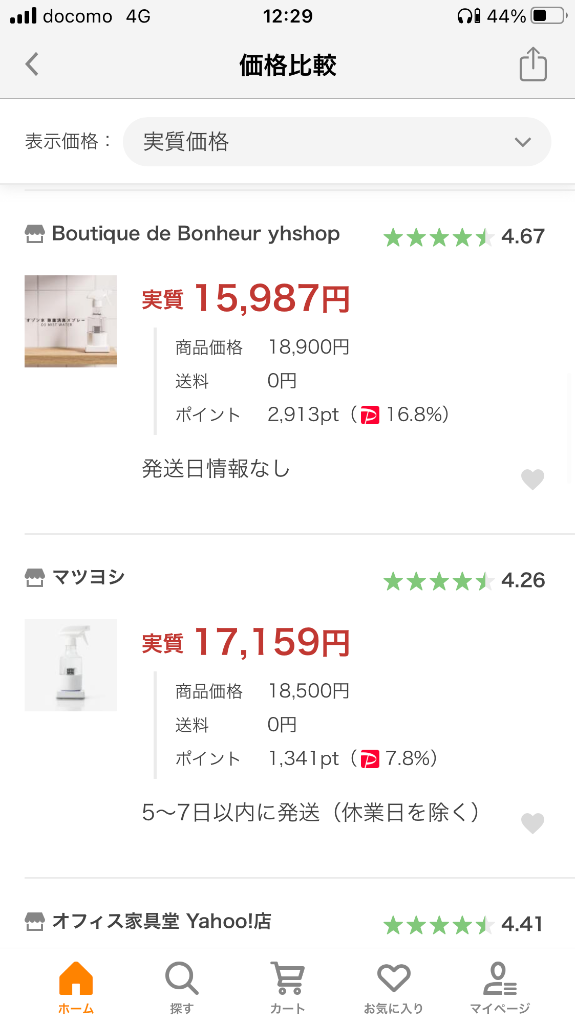Open the オフィス家具堂 Yahoo!店 store link
Screen dimensions: 575x1024
pyautogui.click(x=161, y=921)
